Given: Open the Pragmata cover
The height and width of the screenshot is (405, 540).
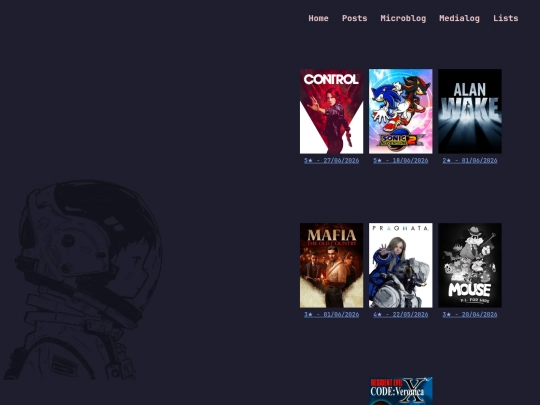Looking at the screenshot, I should tap(401, 265).
